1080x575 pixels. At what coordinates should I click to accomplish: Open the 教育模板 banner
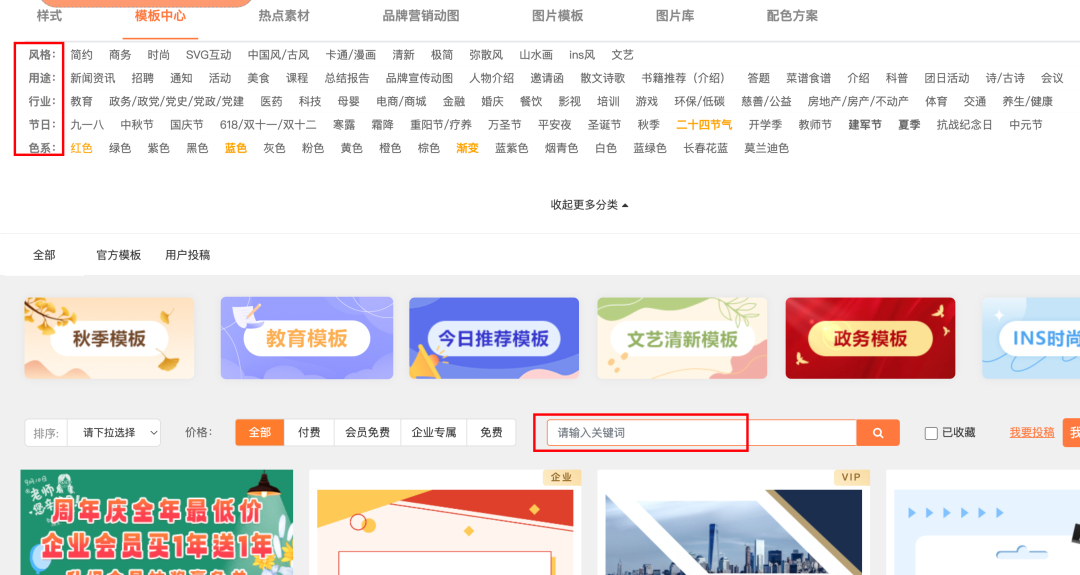[307, 338]
